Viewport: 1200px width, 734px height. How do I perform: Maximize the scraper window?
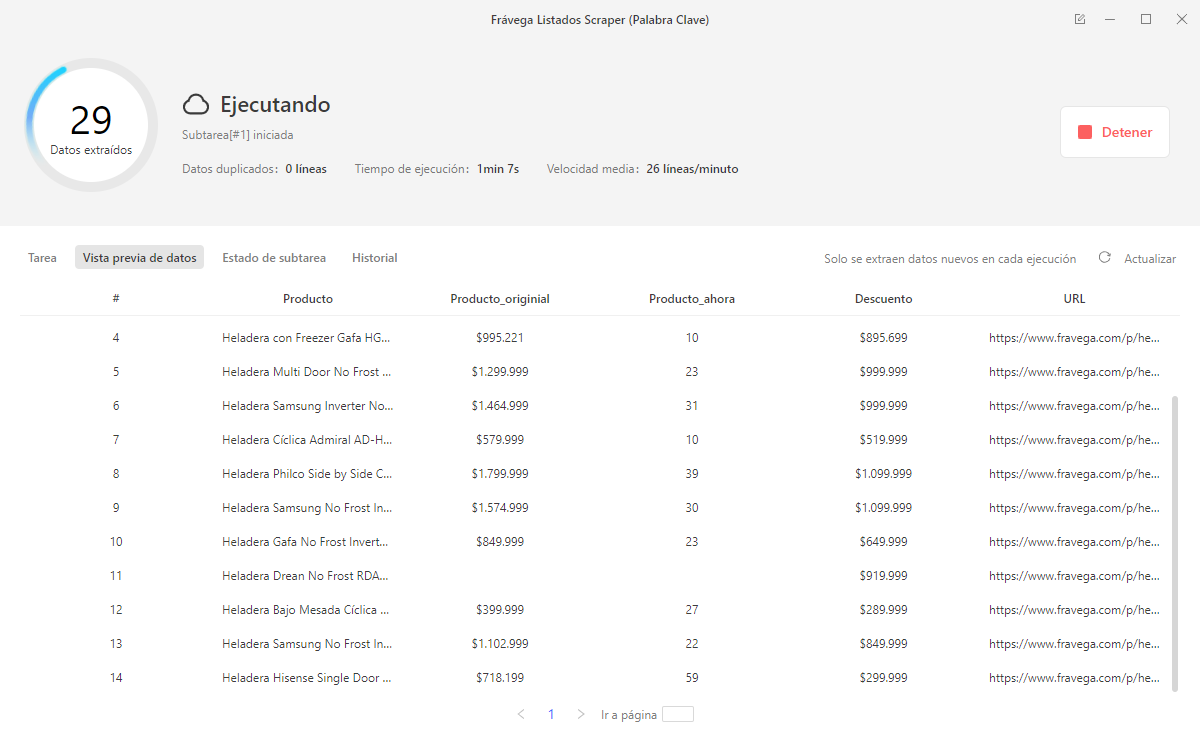point(1146,20)
